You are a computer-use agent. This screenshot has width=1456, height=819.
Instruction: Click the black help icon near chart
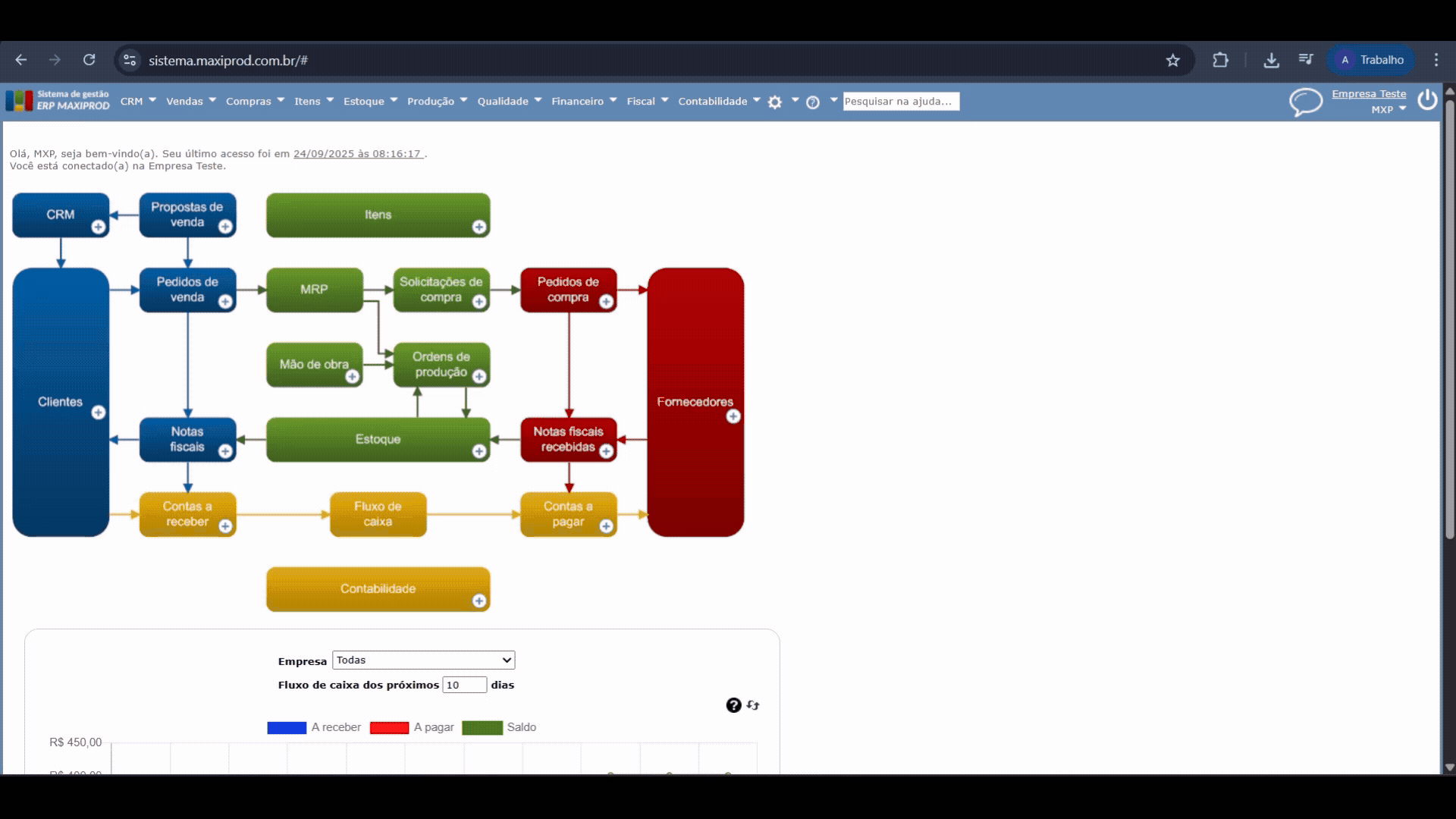(x=733, y=705)
